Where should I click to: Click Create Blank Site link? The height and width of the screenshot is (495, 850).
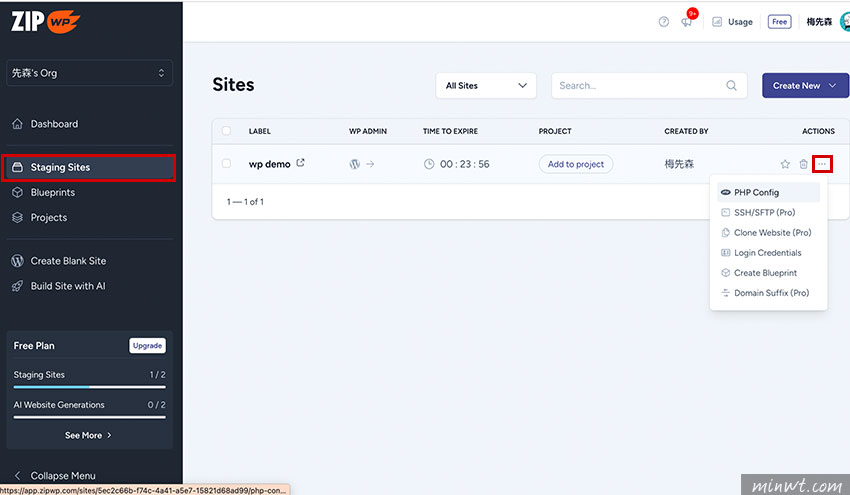pyautogui.click(x=68, y=261)
